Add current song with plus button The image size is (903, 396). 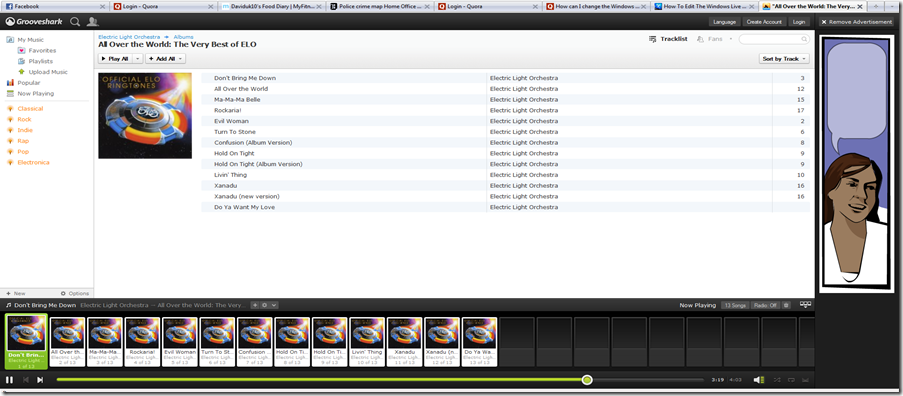(x=255, y=305)
